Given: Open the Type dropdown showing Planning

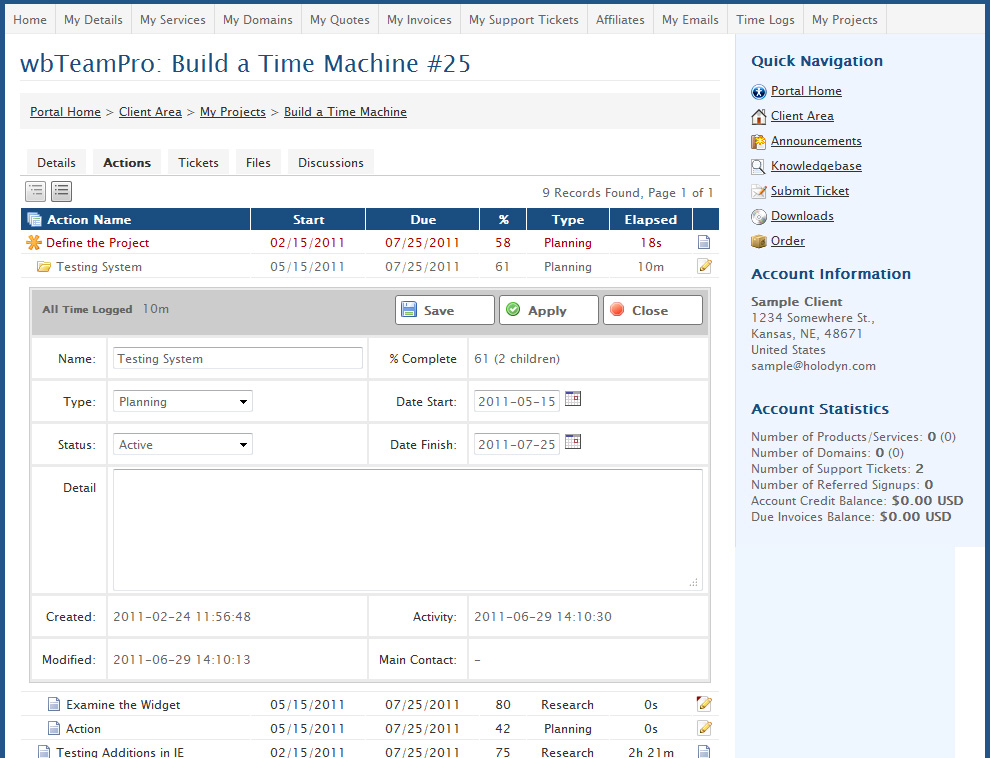Looking at the screenshot, I should [x=183, y=402].
